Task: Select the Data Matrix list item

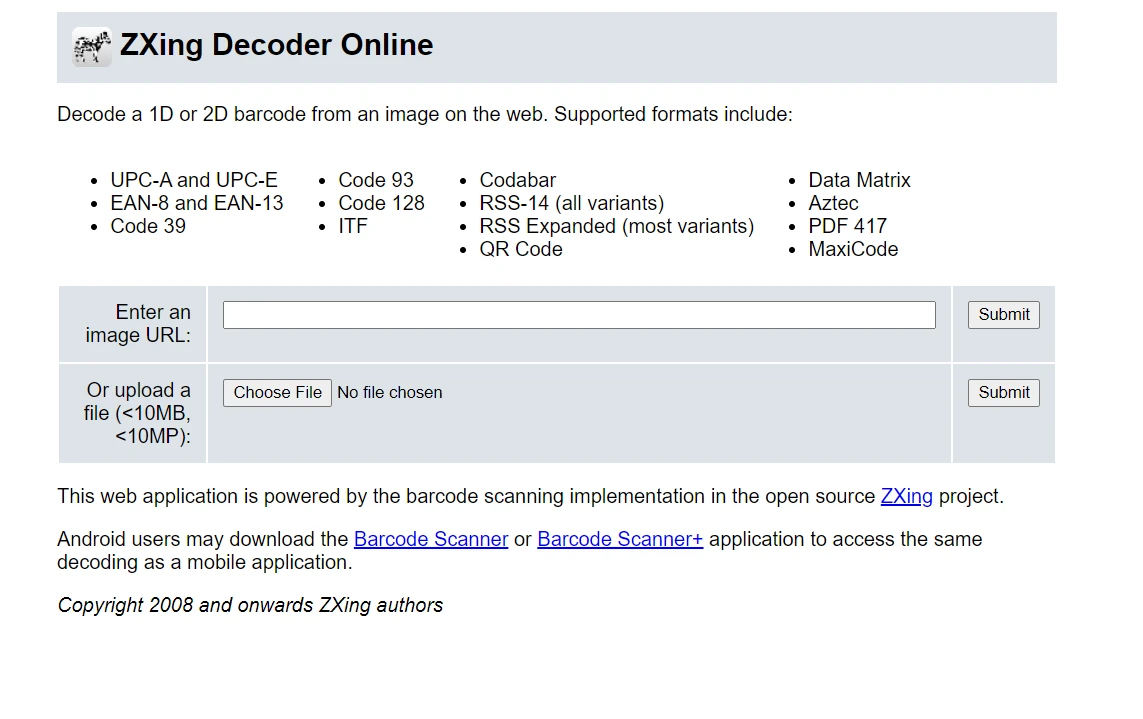Action: (x=859, y=180)
